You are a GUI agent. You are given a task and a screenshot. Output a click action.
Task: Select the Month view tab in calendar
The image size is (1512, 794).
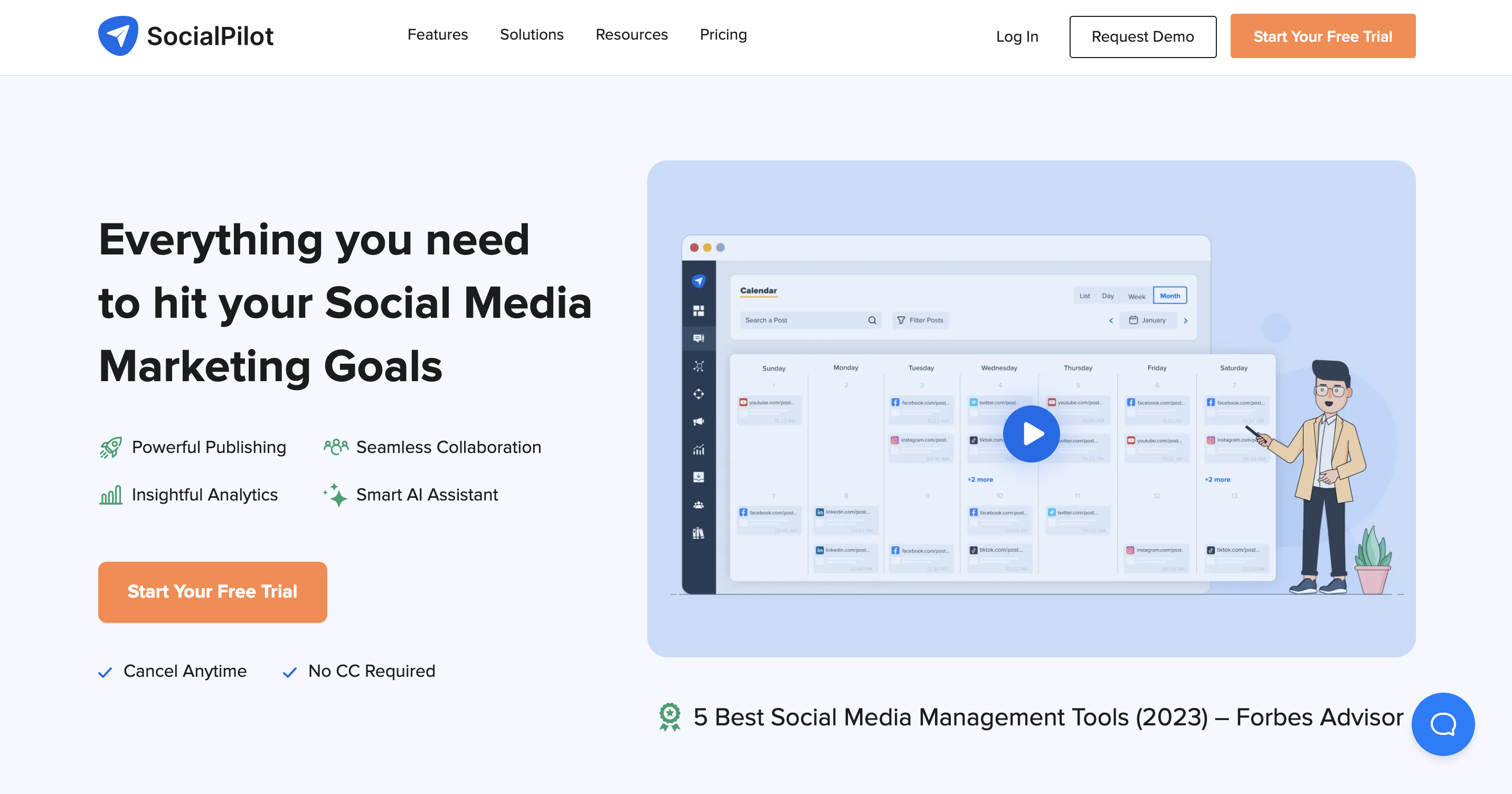click(1169, 296)
